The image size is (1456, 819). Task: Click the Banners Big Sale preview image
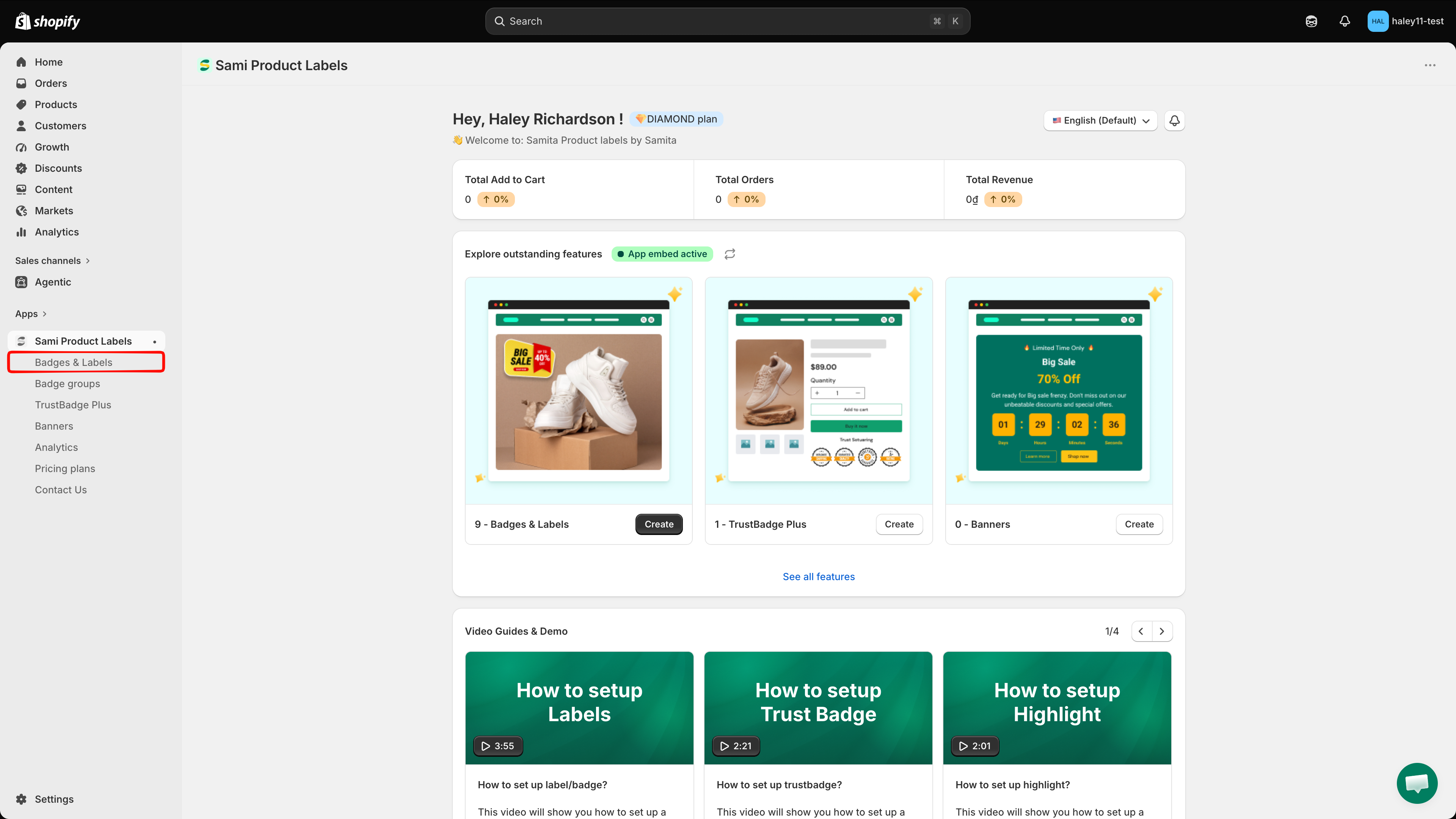[x=1059, y=391]
